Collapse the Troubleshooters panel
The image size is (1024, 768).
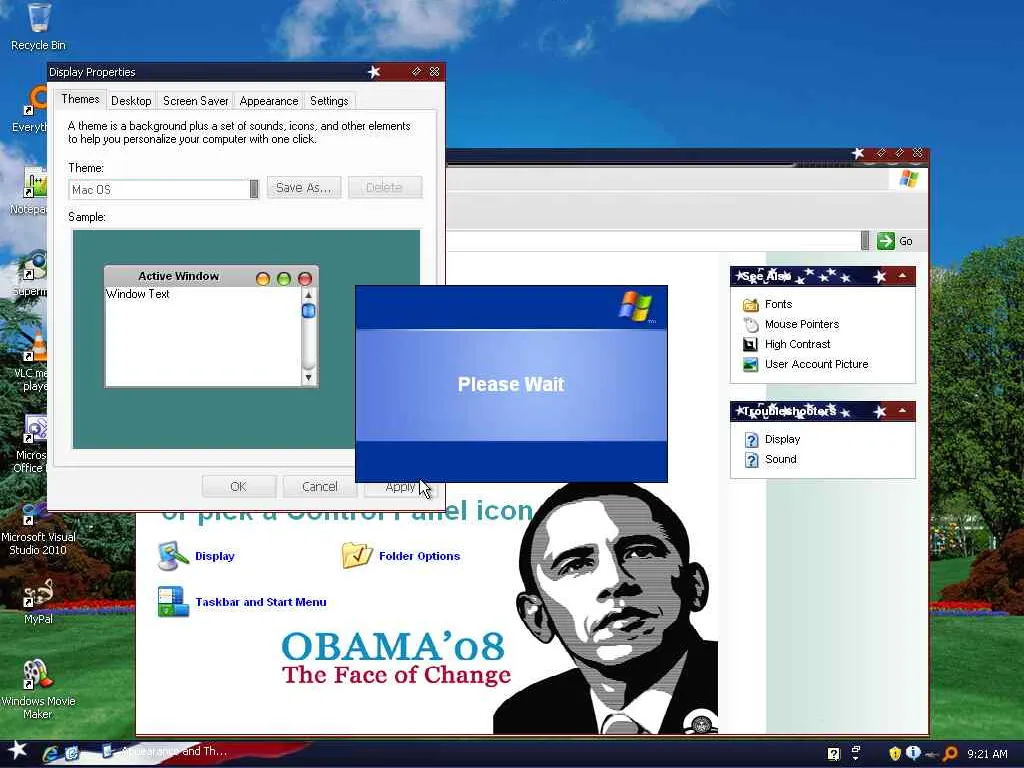(902, 411)
